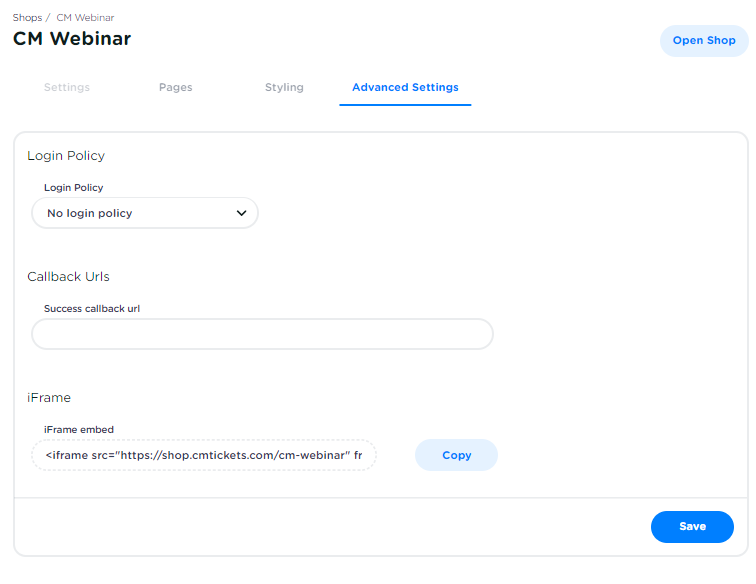This screenshot has width=756, height=584.
Task: Click the 'iFrame embed' label
Action: pos(79,429)
